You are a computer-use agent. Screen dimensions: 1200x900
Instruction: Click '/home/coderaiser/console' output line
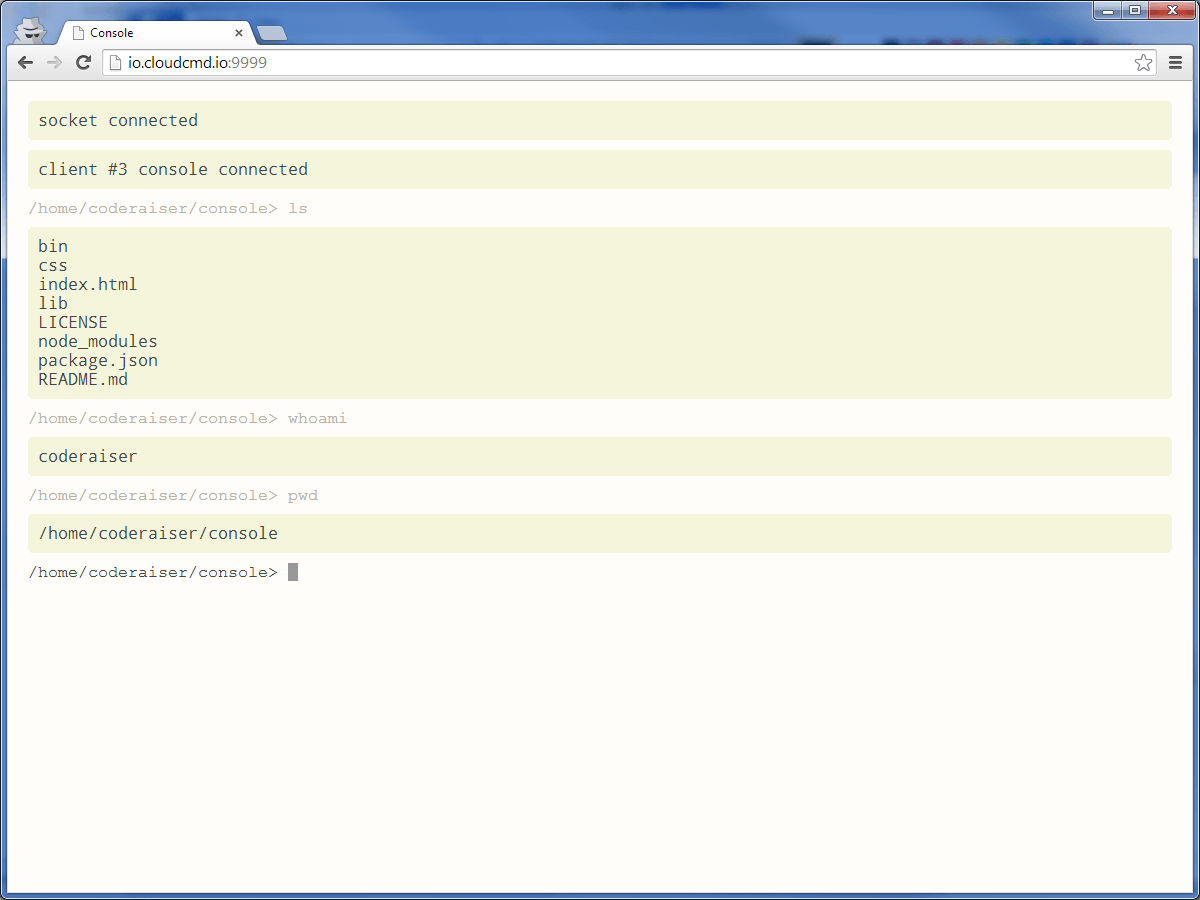click(158, 533)
